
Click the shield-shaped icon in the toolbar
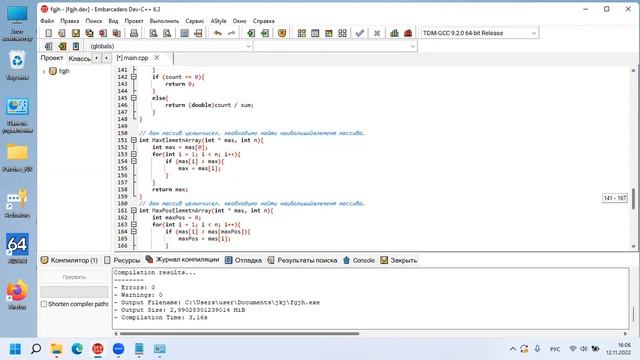pyautogui.click(x=282, y=33)
